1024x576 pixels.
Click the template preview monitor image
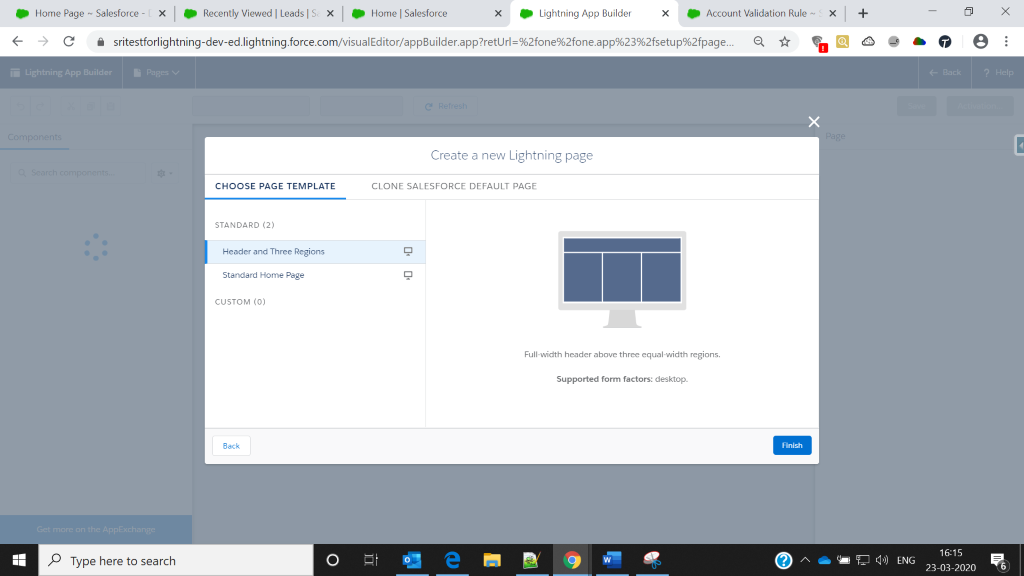click(x=621, y=278)
